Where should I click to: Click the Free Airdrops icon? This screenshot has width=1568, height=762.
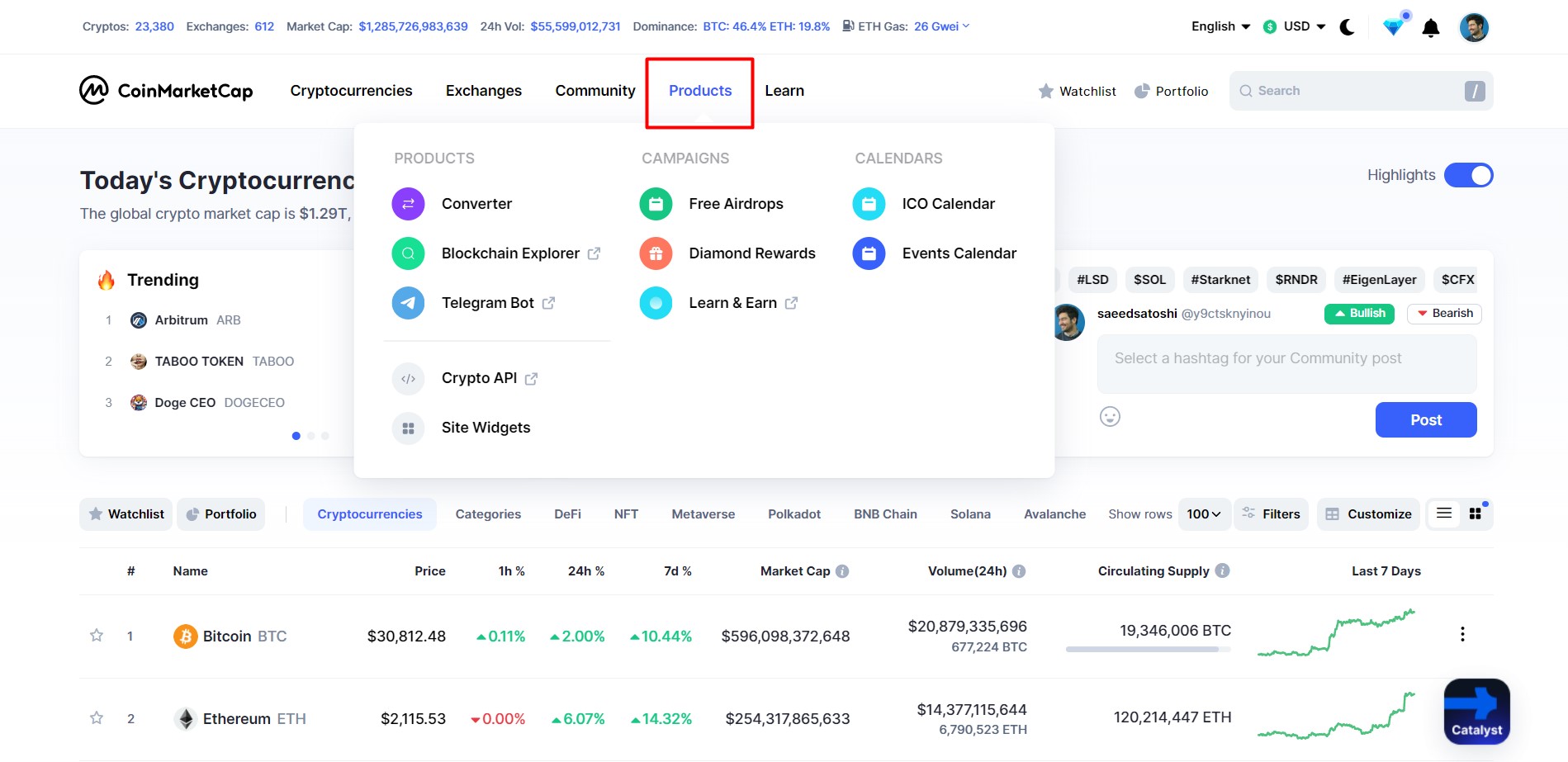656,204
